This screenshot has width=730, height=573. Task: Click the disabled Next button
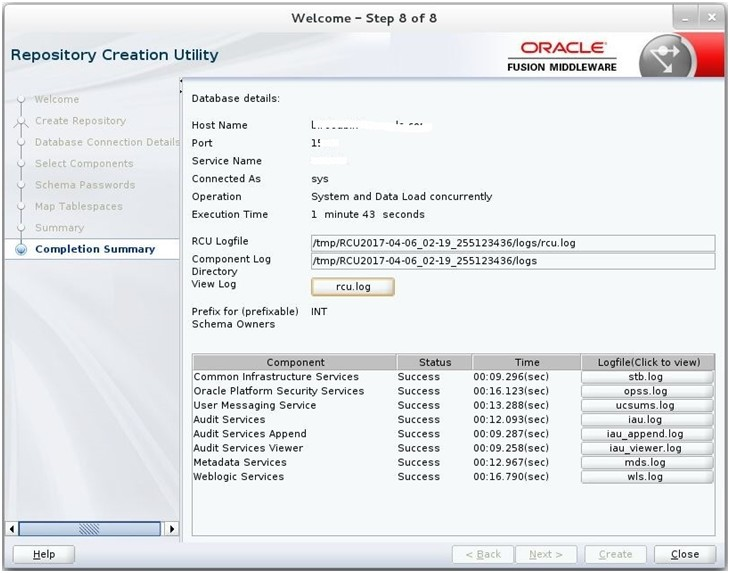pyautogui.click(x=546, y=554)
